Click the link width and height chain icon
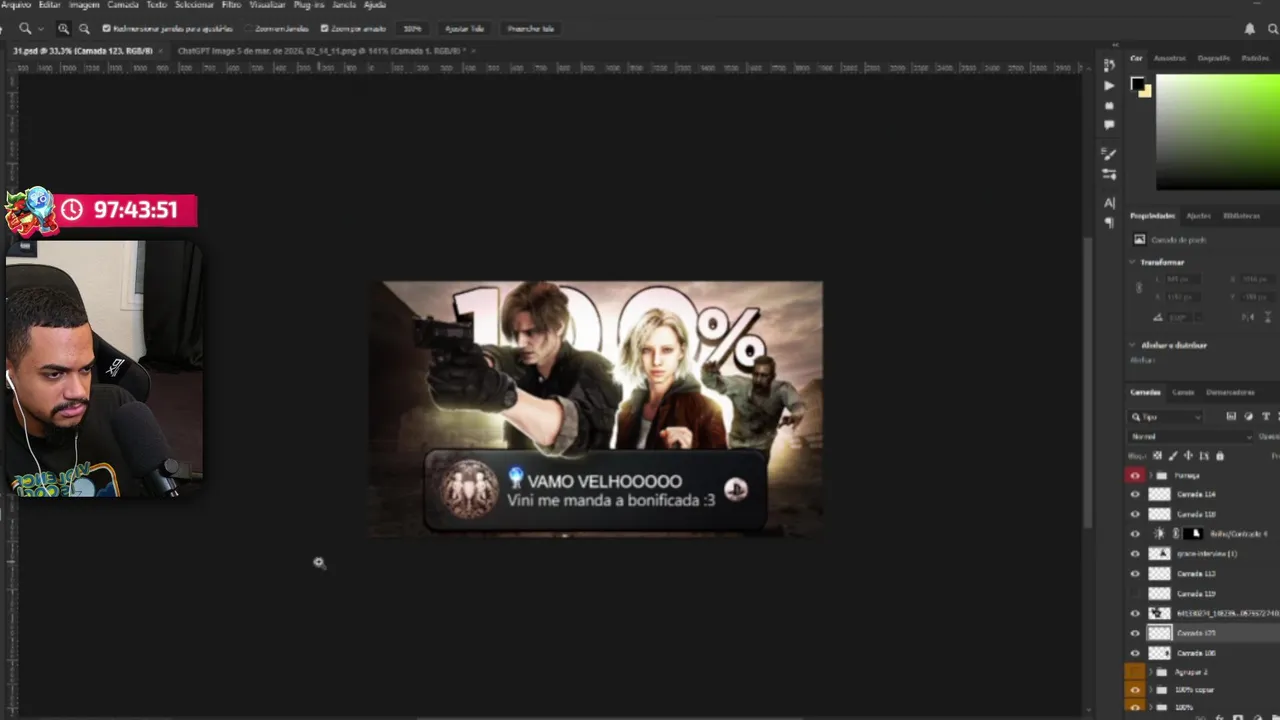 point(1139,287)
